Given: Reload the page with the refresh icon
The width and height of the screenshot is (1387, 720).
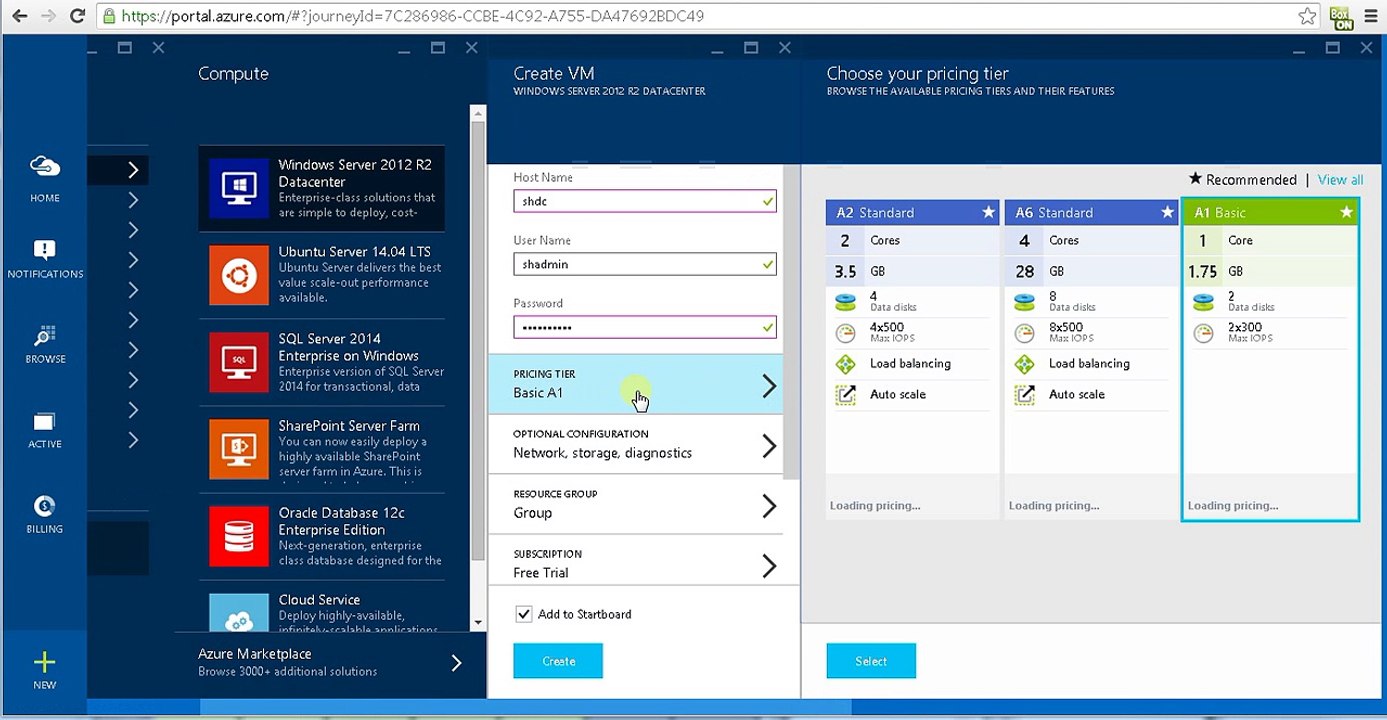Looking at the screenshot, I should 78,17.
